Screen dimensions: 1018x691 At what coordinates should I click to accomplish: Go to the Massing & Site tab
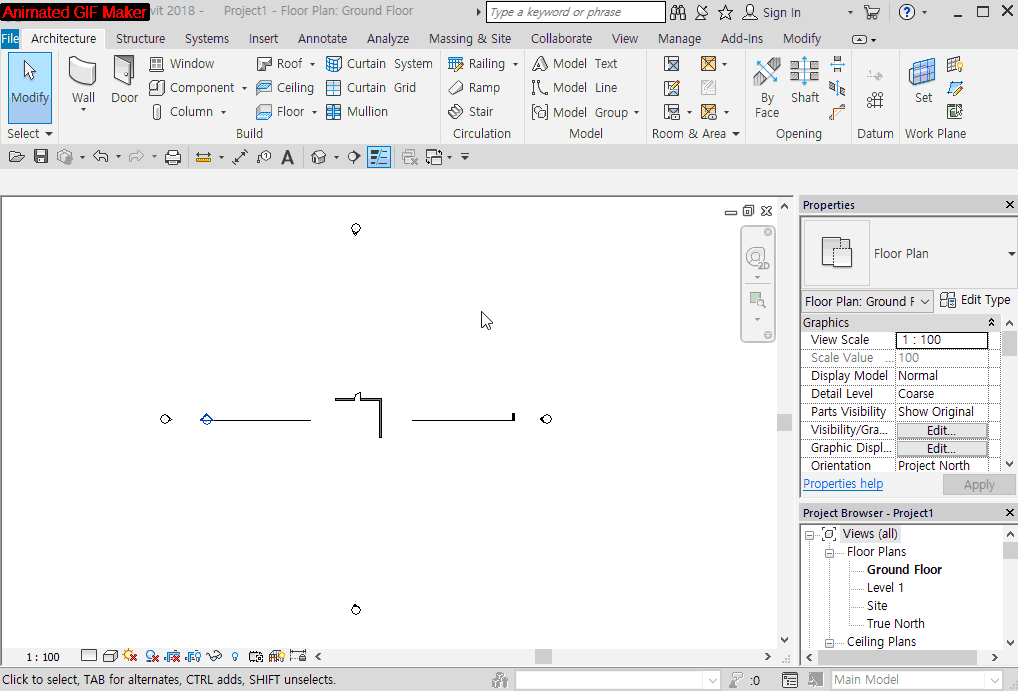pyautogui.click(x=470, y=39)
